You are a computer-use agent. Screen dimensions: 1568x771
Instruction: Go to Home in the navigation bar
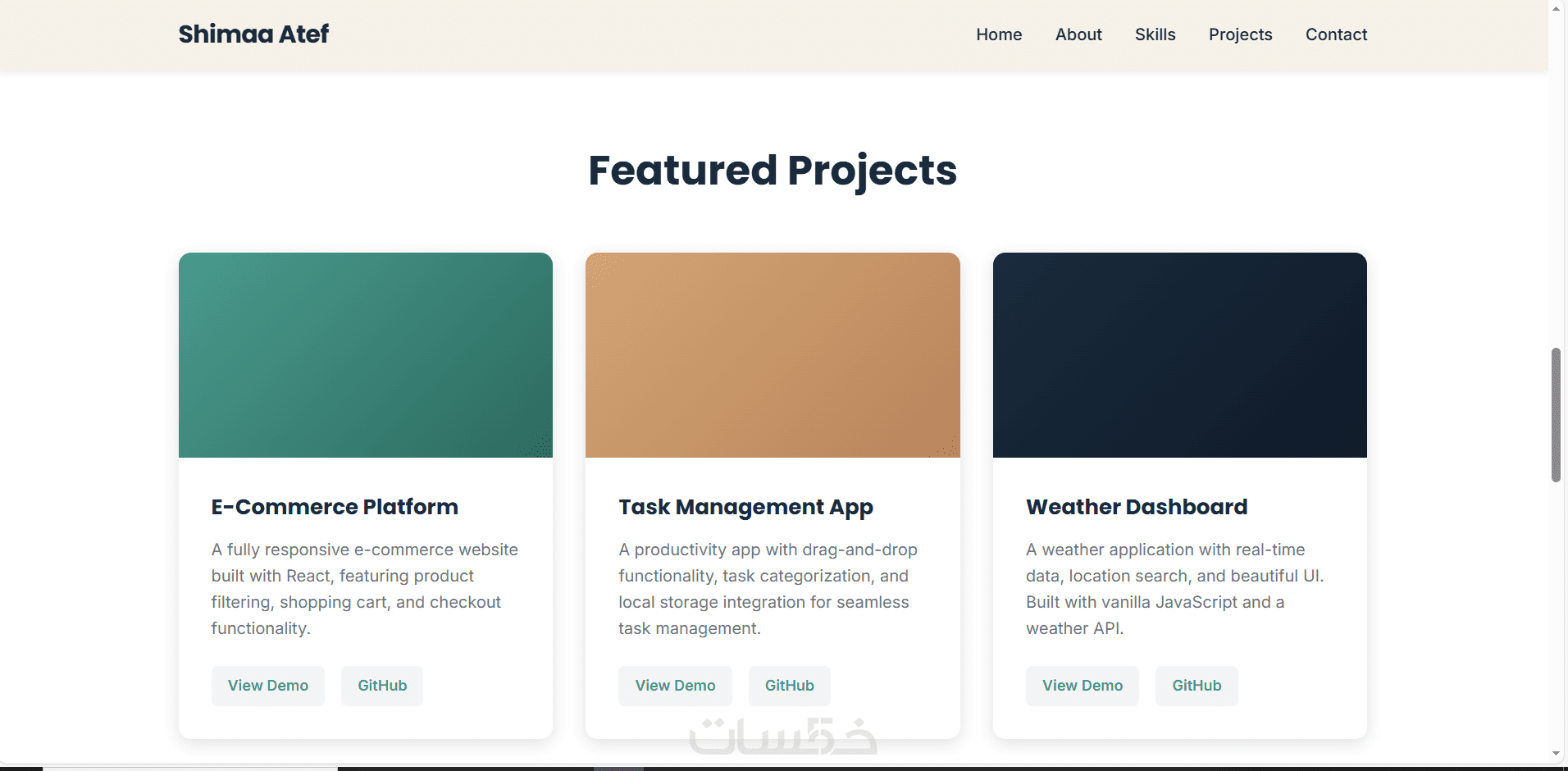(x=999, y=34)
